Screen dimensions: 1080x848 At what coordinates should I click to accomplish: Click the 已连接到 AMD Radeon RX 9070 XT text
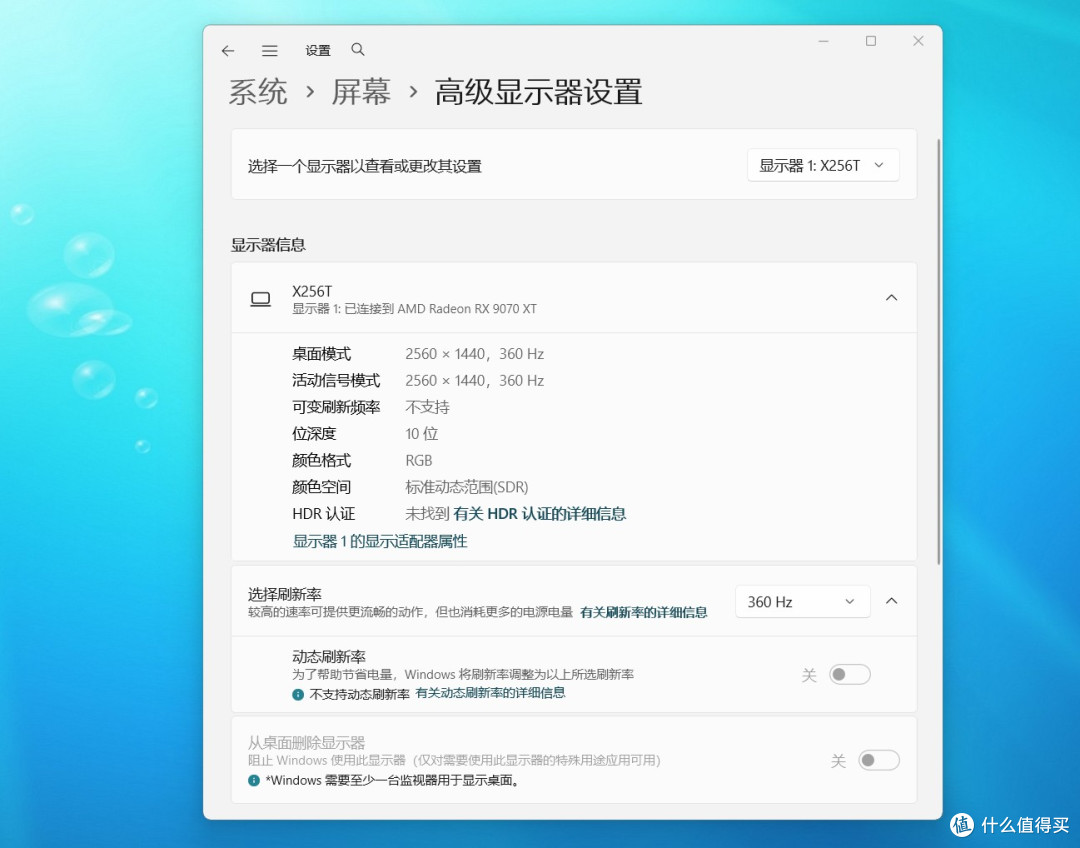(440, 309)
